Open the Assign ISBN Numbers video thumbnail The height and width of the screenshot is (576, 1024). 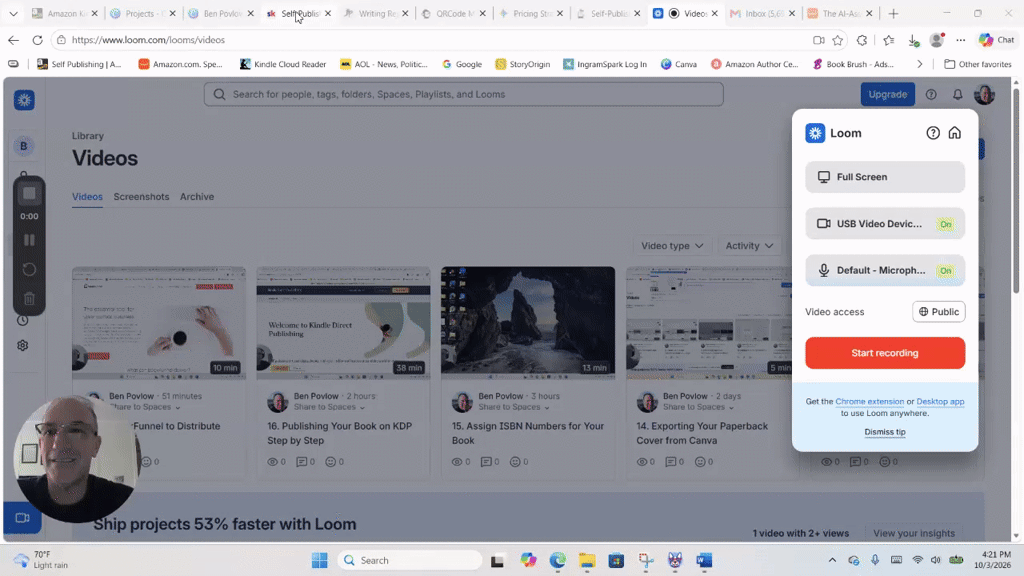528,323
